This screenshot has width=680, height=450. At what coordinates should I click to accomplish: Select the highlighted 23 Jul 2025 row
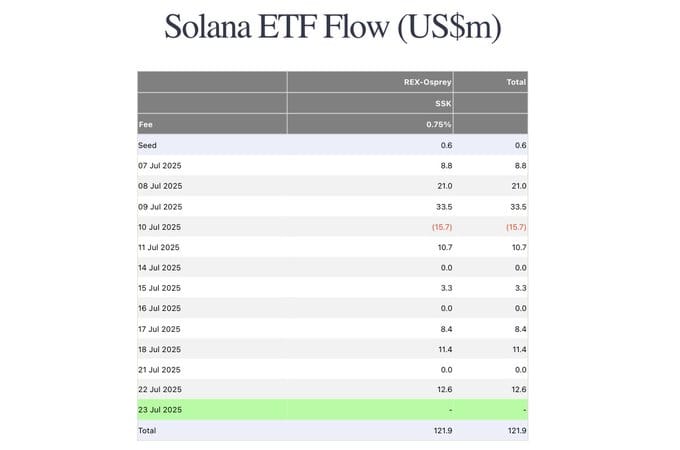click(333, 410)
